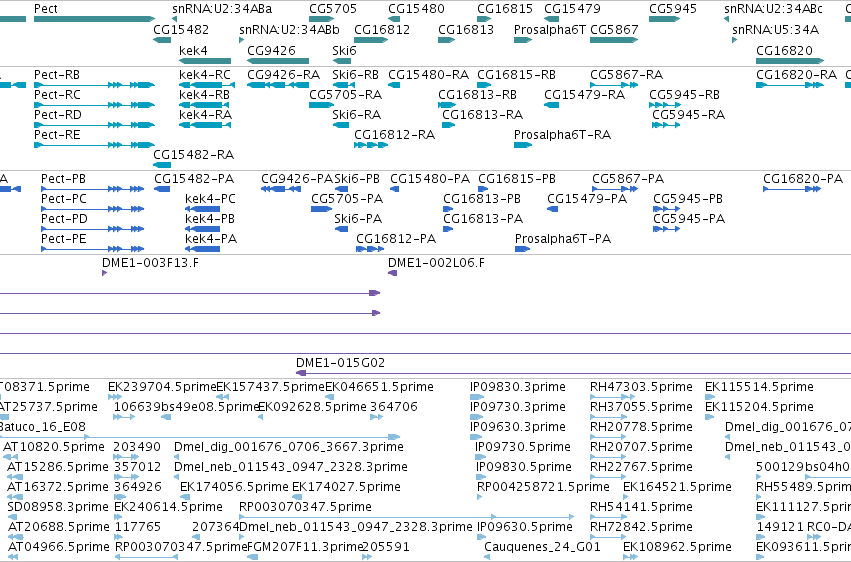
Task: Click the CG9426-PA protein label
Action: tap(297, 178)
